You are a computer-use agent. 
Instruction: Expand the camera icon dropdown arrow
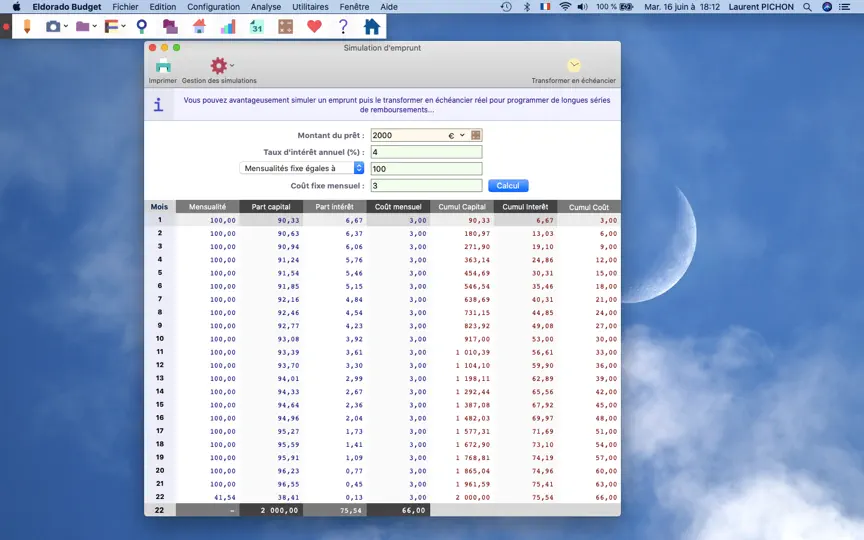point(66,26)
